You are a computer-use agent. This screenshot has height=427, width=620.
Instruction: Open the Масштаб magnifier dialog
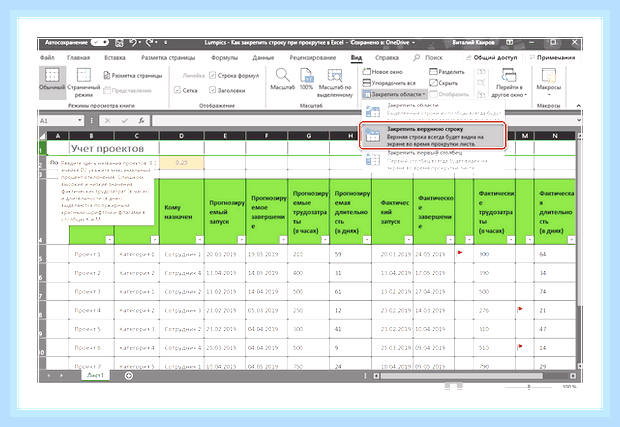point(282,79)
